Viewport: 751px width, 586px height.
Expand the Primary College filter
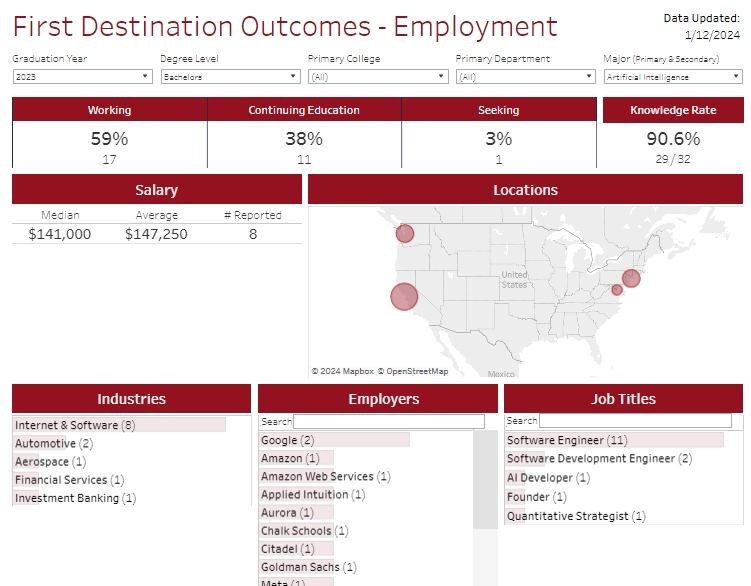coord(378,77)
